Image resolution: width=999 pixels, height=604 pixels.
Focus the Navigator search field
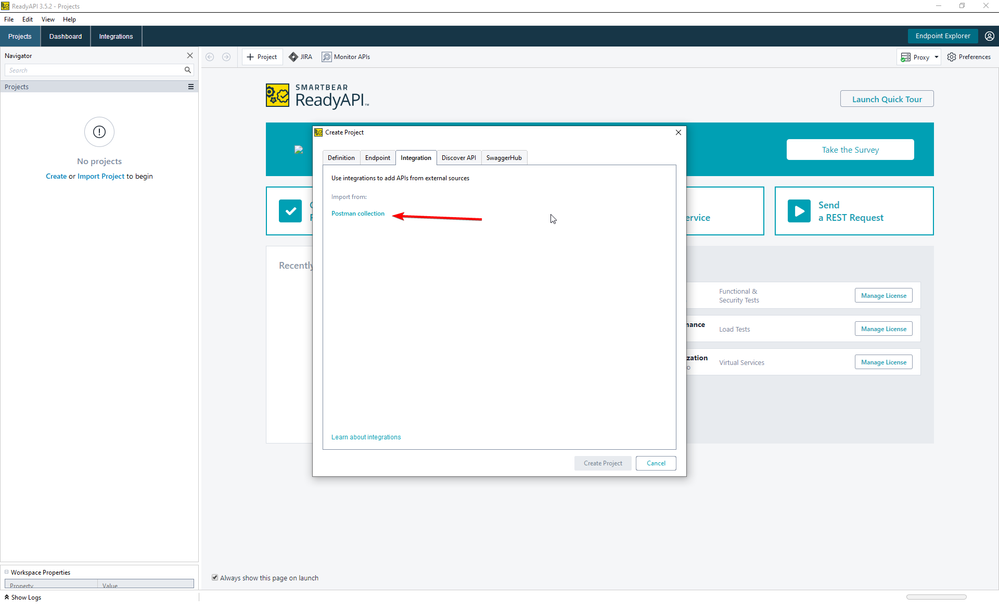click(94, 70)
